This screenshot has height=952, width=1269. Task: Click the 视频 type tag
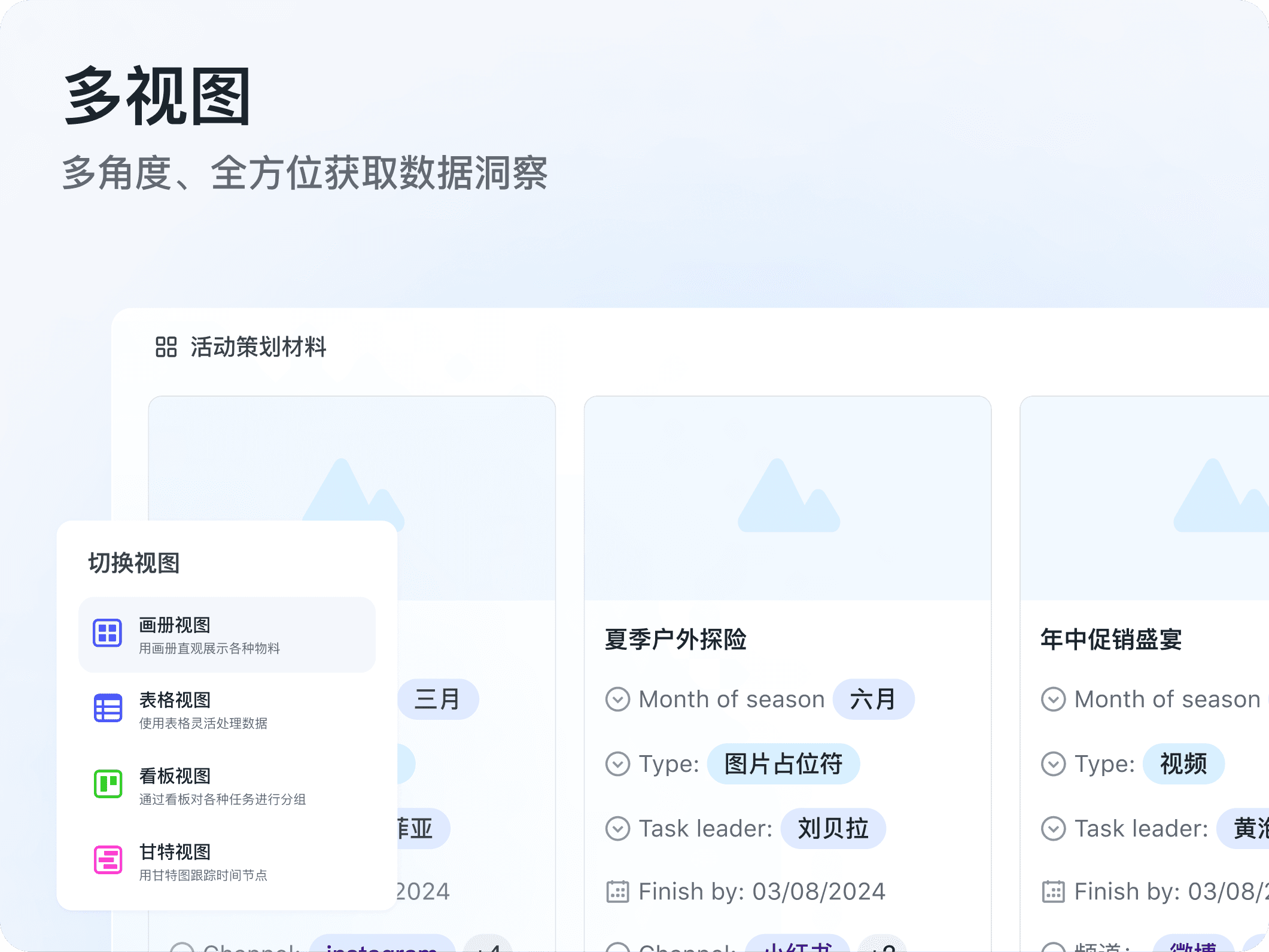point(1183,764)
